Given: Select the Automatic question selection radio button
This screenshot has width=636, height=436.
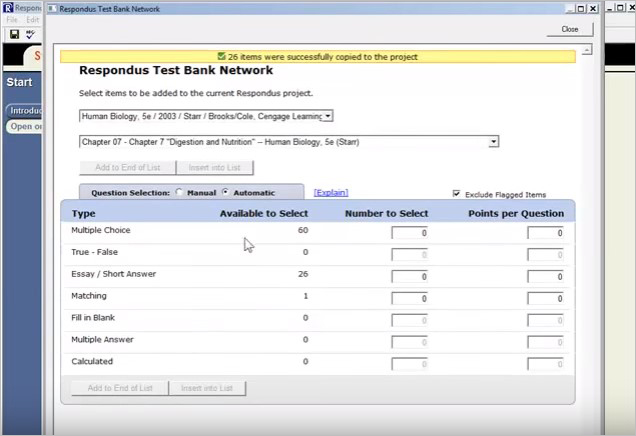Looking at the screenshot, I should (226, 192).
